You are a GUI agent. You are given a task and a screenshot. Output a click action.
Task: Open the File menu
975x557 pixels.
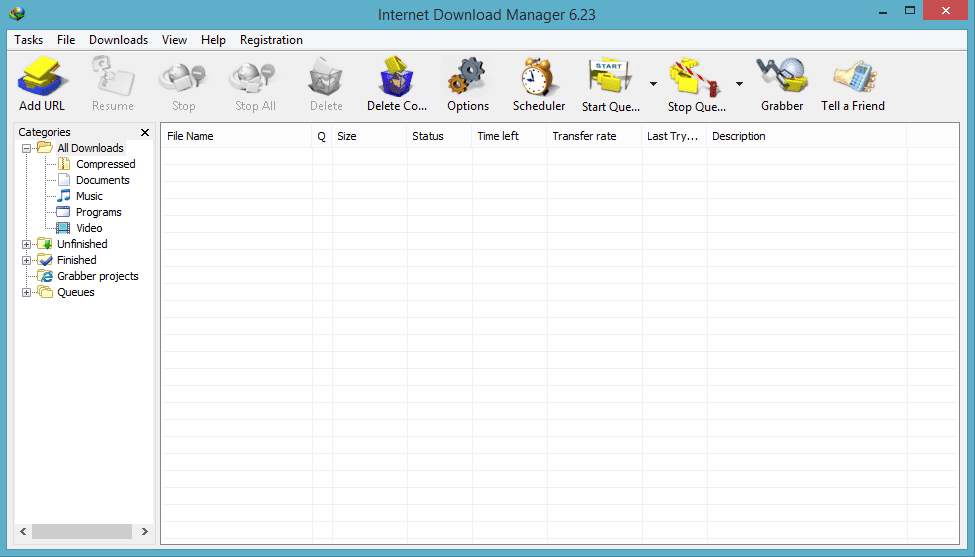tap(66, 40)
